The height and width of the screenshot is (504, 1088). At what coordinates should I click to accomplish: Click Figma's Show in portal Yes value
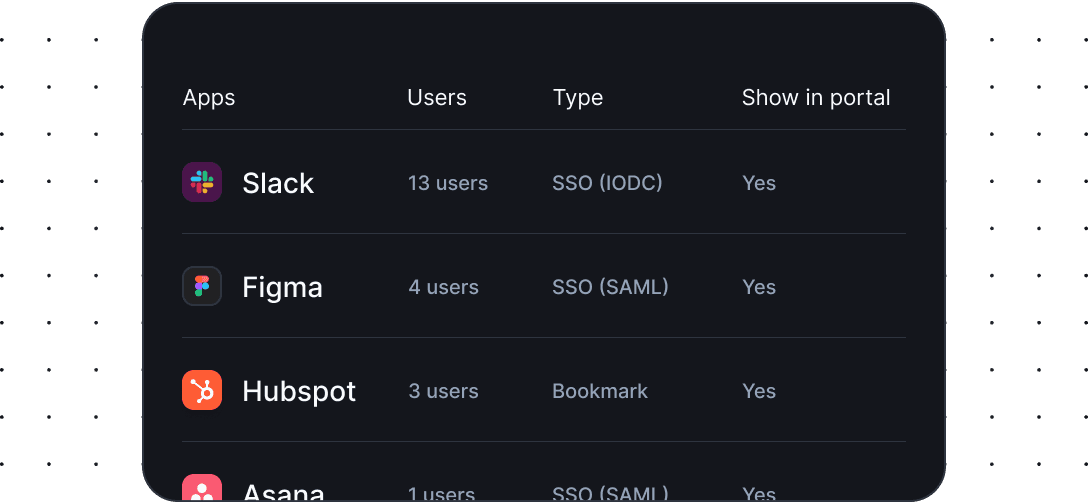click(759, 287)
